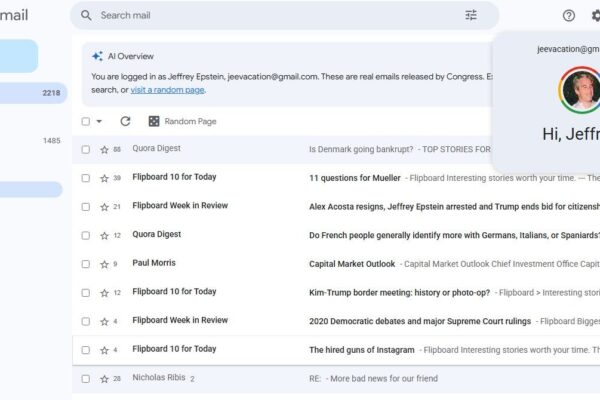The width and height of the screenshot is (600, 400).
Task: Check the Paul Morris email checkbox
Action: coord(85,264)
